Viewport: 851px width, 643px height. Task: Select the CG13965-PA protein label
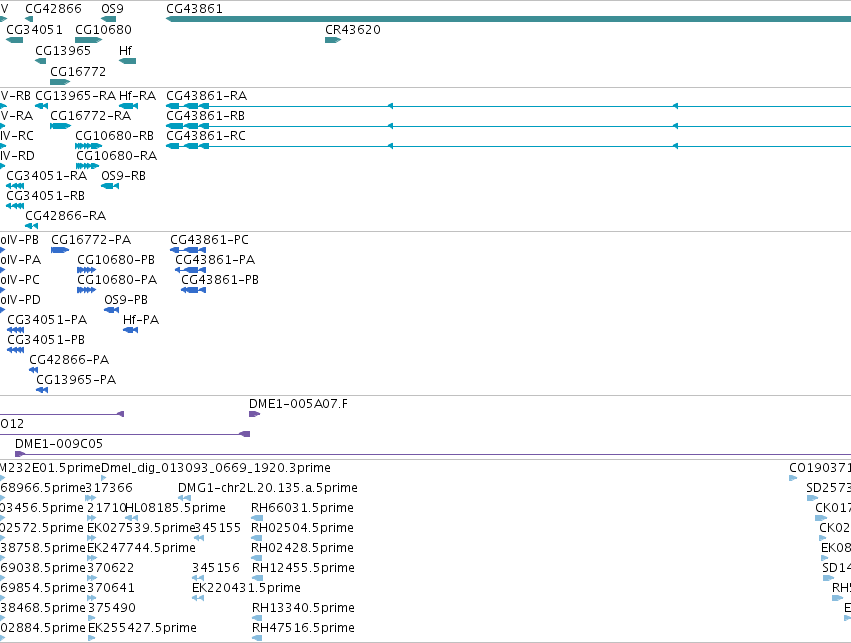[76, 380]
